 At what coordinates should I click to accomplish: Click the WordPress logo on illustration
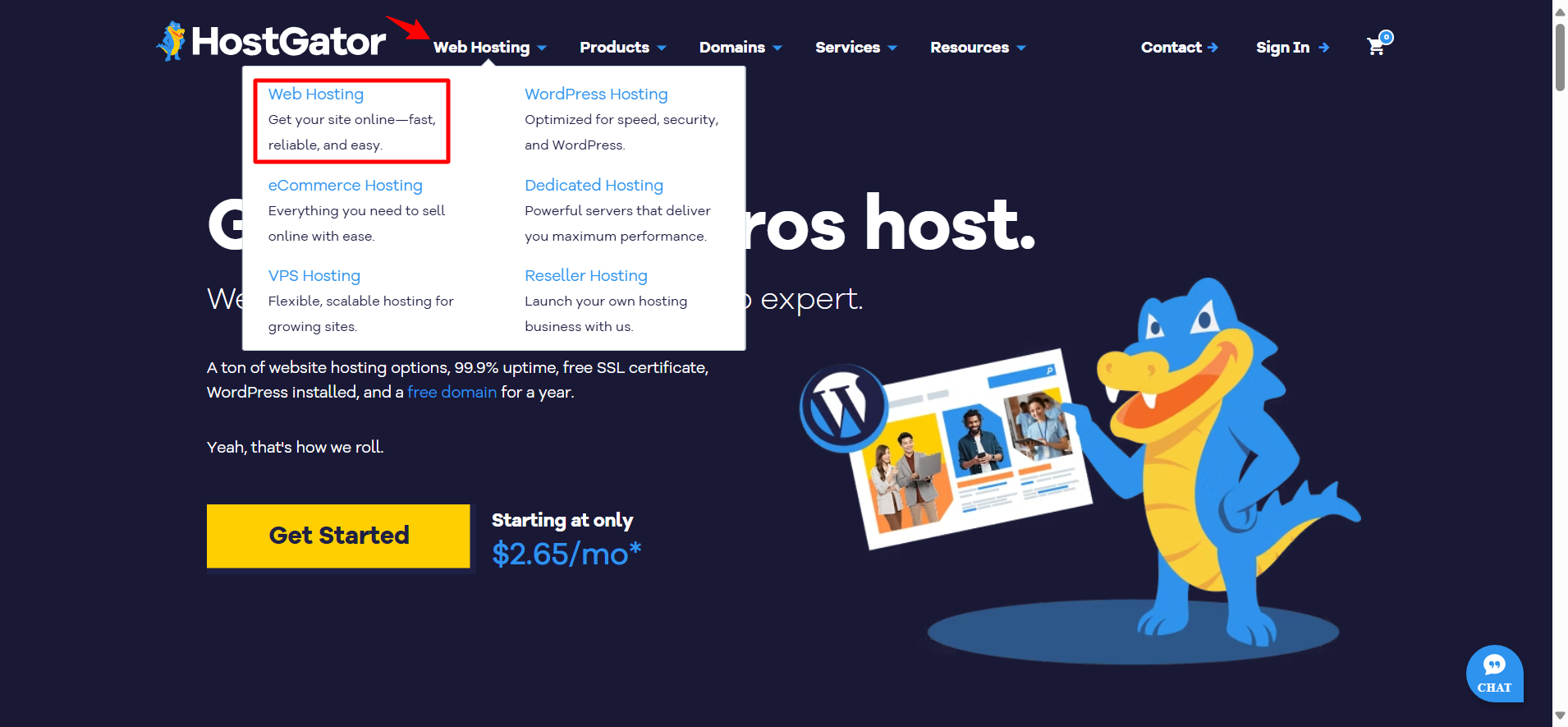843,407
